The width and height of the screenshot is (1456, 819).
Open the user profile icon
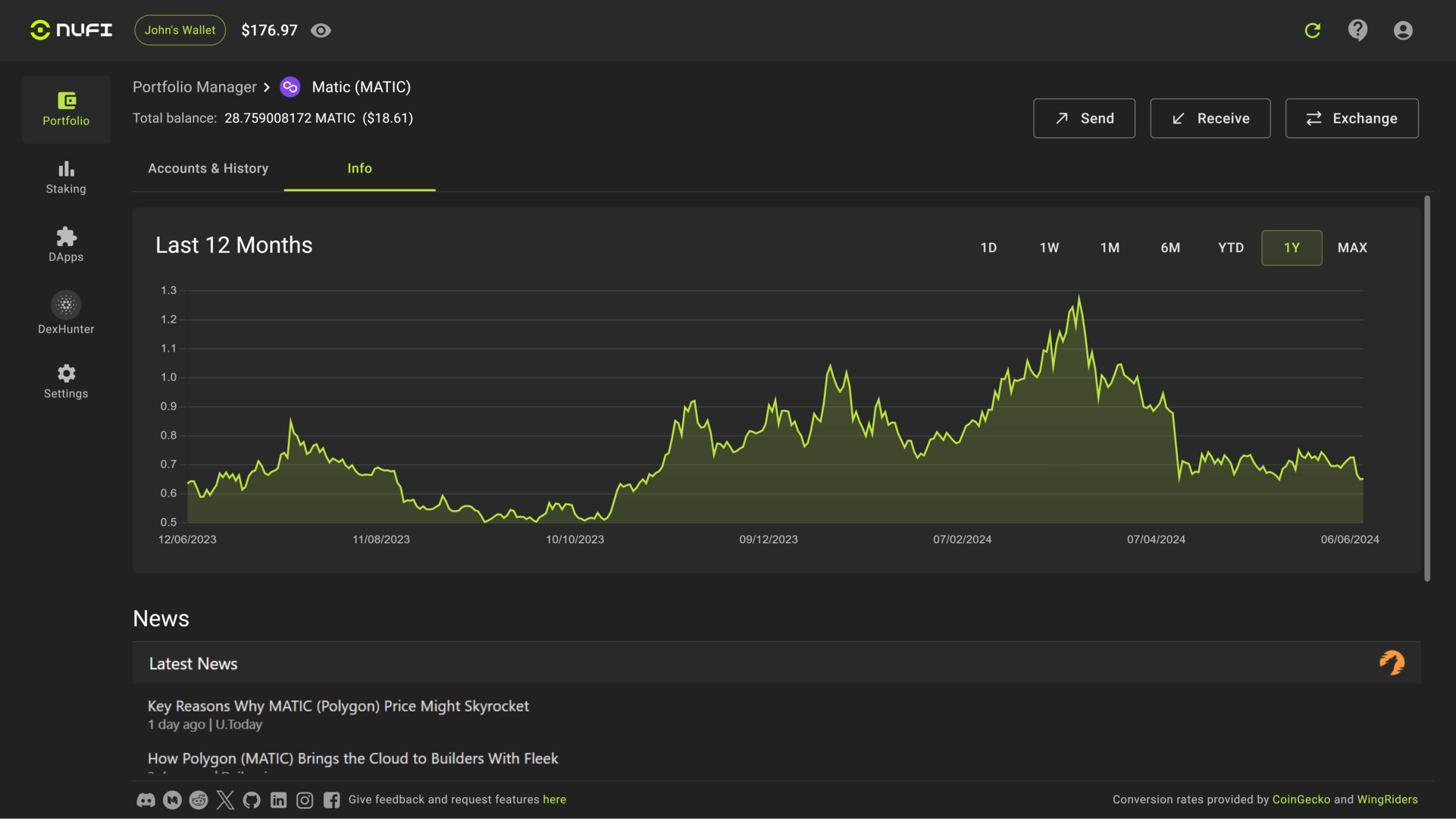coord(1403,30)
